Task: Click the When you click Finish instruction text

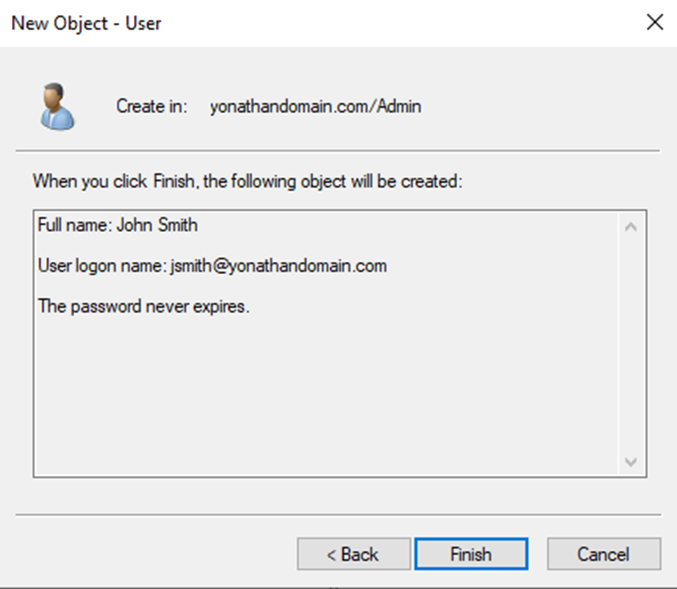Action: (247, 181)
